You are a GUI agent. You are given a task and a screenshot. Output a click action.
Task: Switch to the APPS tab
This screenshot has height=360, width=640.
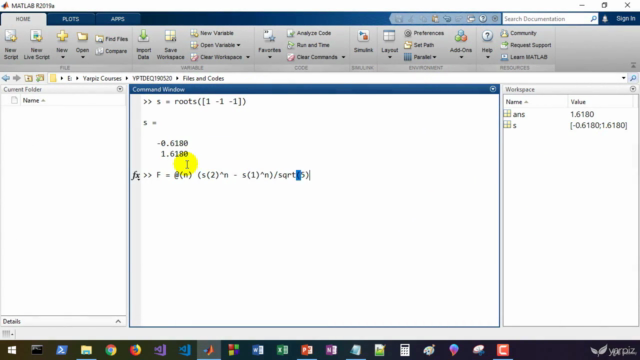pos(118,19)
